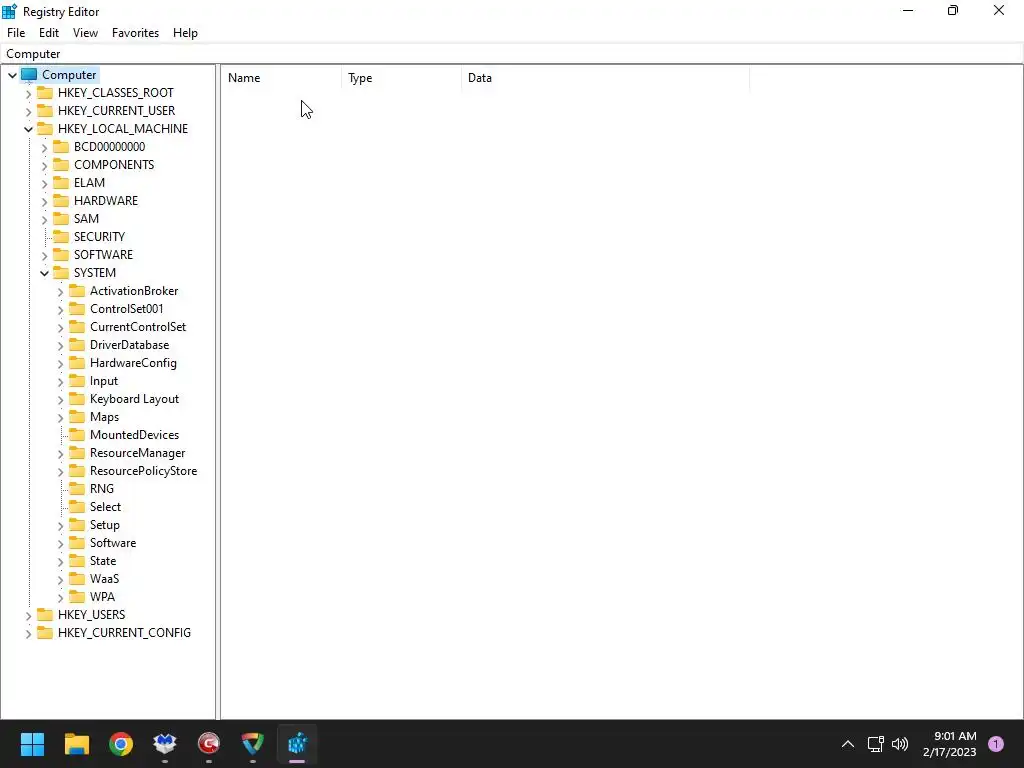Expand the SOFTWARE key under HKEY_LOCAL_MACHINE

point(44,255)
